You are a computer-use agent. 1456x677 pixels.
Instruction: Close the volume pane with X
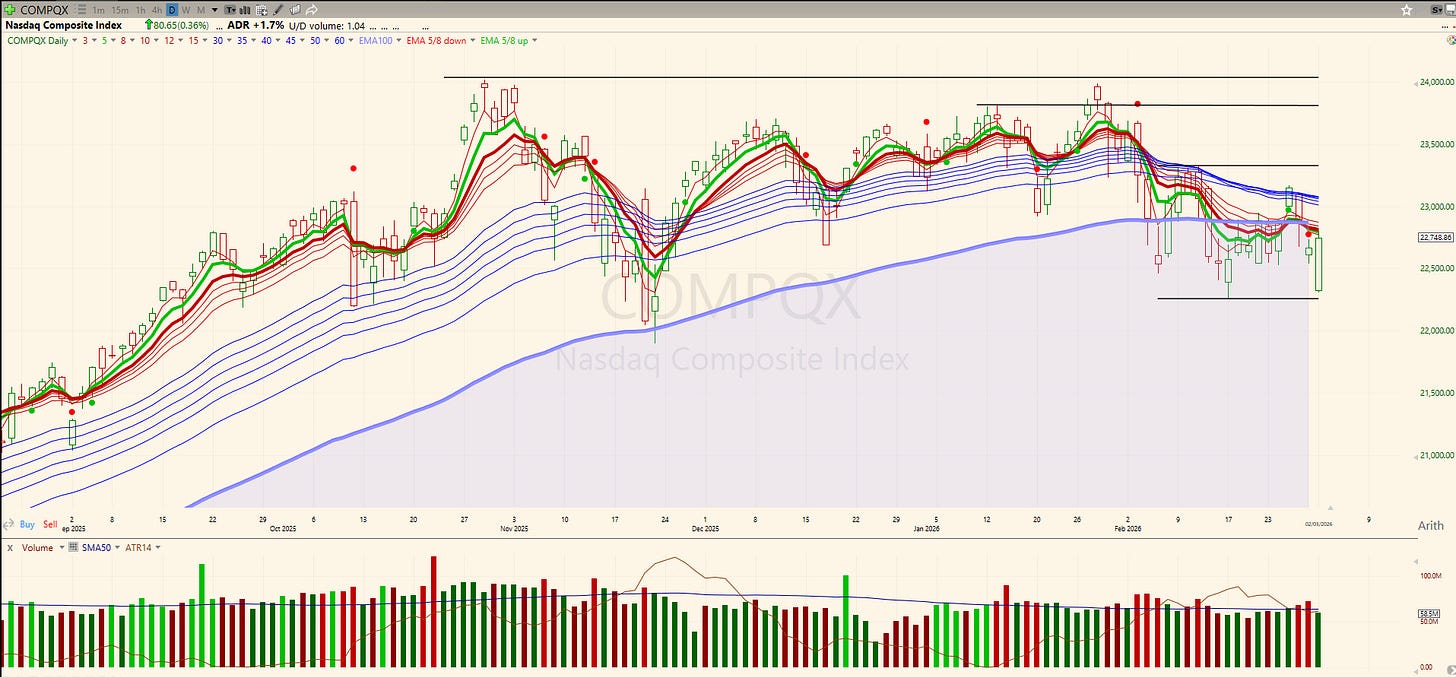10,548
